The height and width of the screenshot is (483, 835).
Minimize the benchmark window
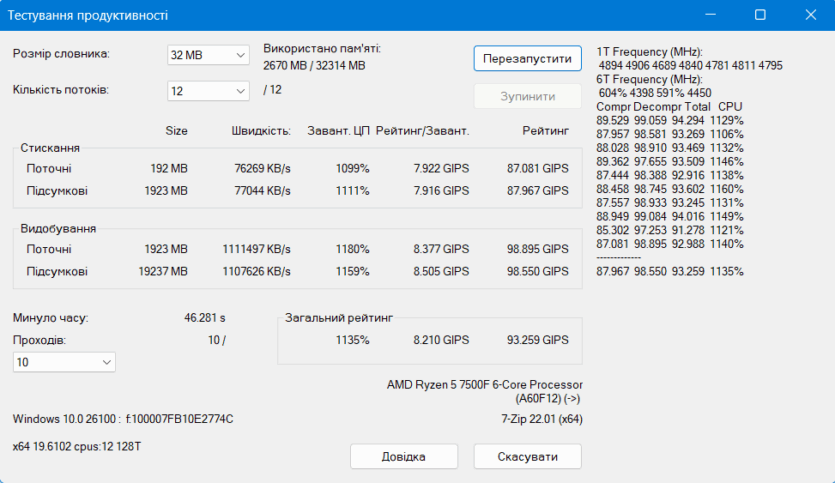(711, 15)
